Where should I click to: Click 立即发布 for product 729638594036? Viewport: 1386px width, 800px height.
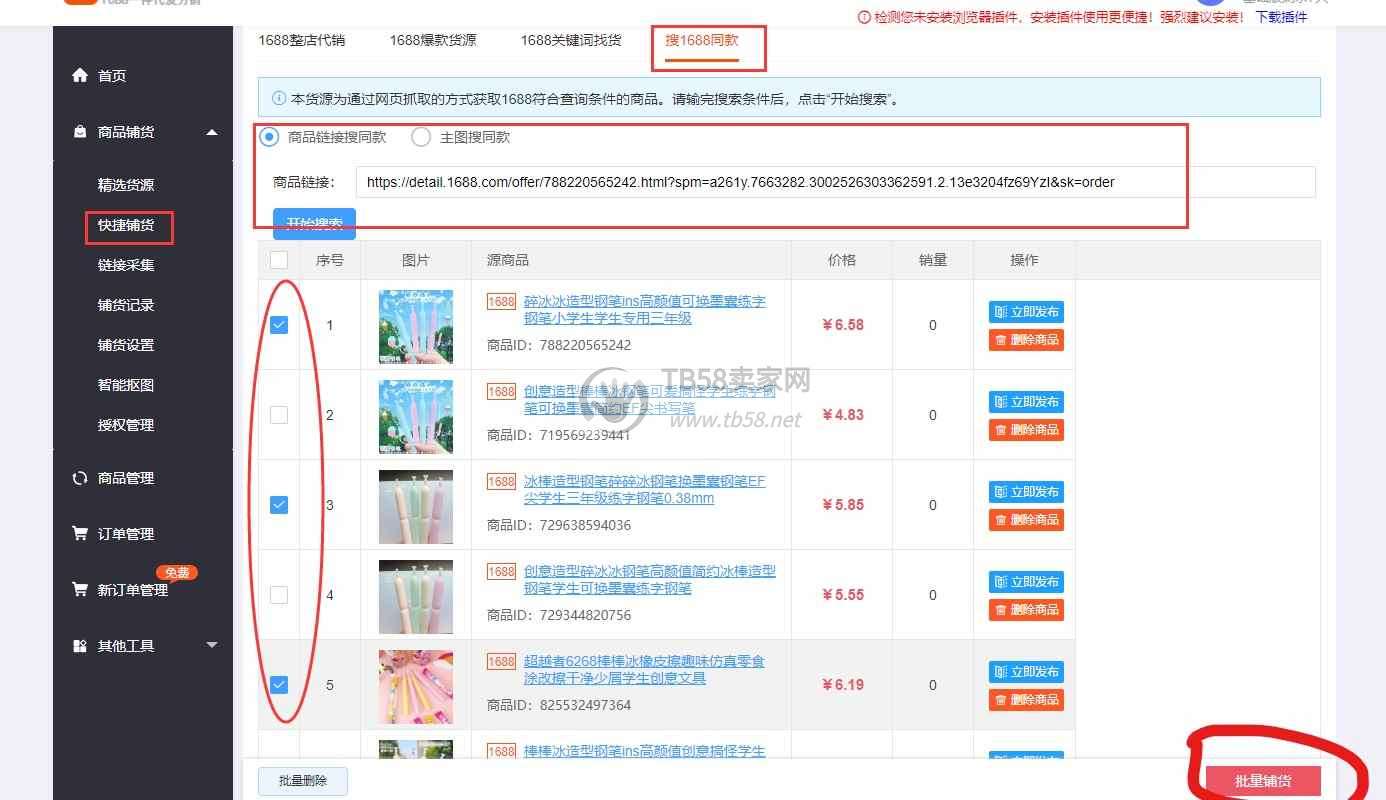click(x=1026, y=492)
